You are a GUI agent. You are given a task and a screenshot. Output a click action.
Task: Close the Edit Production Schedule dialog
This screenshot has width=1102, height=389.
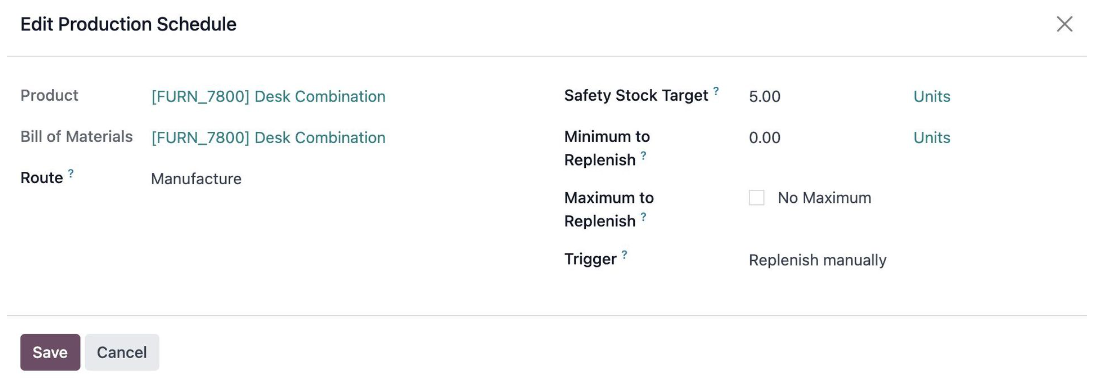tap(1064, 24)
